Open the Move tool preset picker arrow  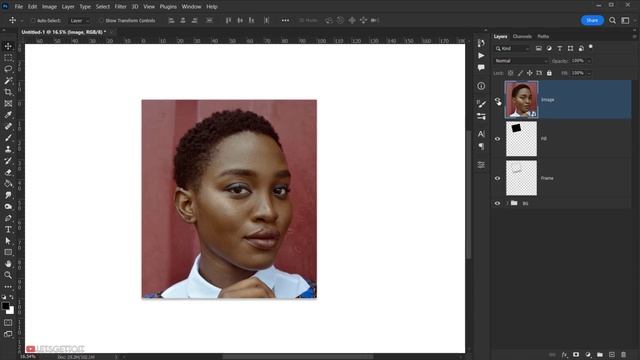(22, 20)
